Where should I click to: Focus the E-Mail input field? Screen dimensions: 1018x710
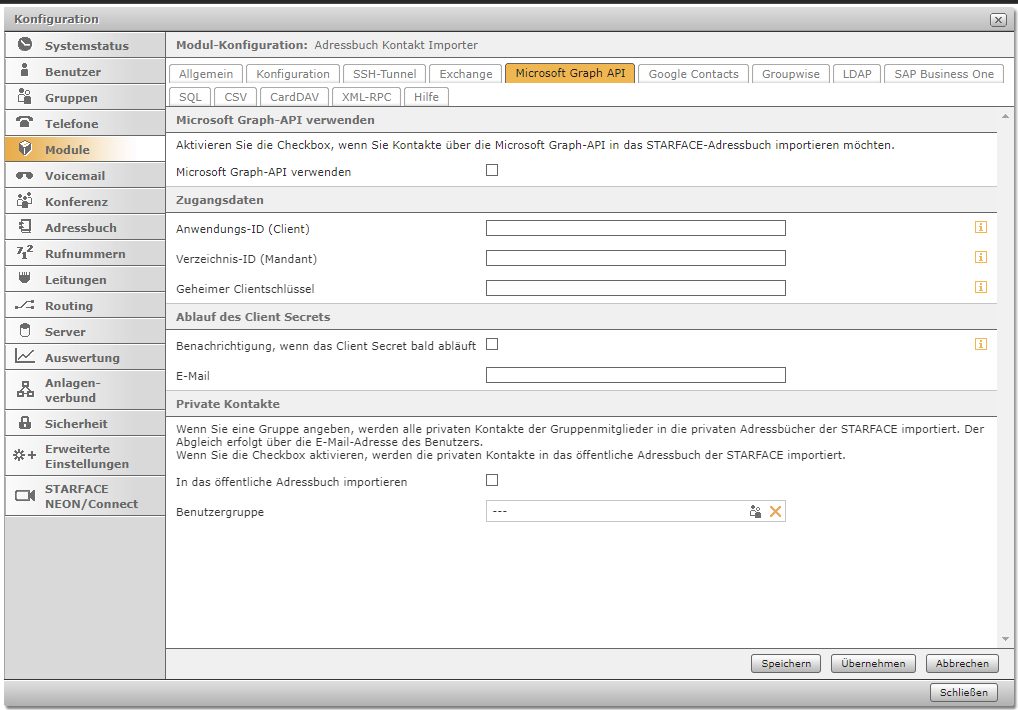pos(636,374)
